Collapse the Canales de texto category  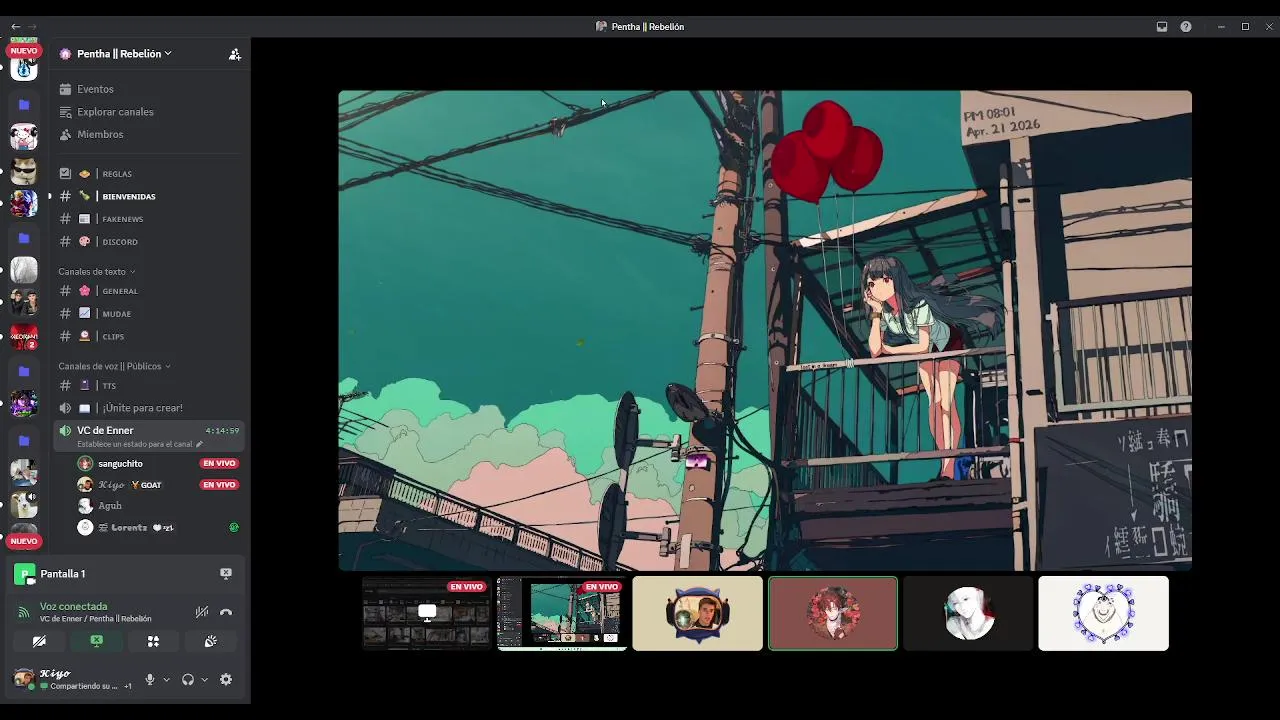click(96, 271)
